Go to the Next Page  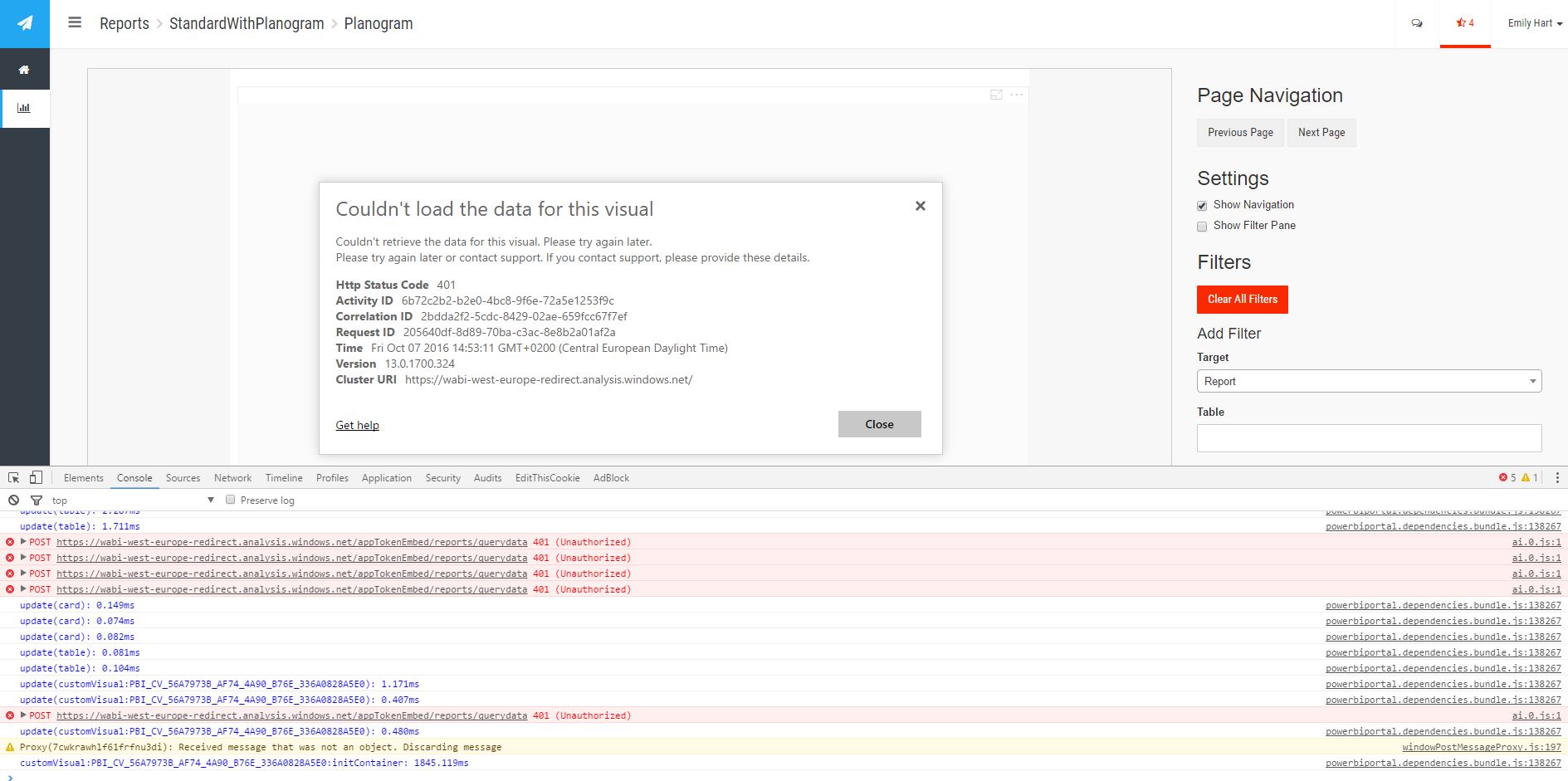(x=1321, y=133)
